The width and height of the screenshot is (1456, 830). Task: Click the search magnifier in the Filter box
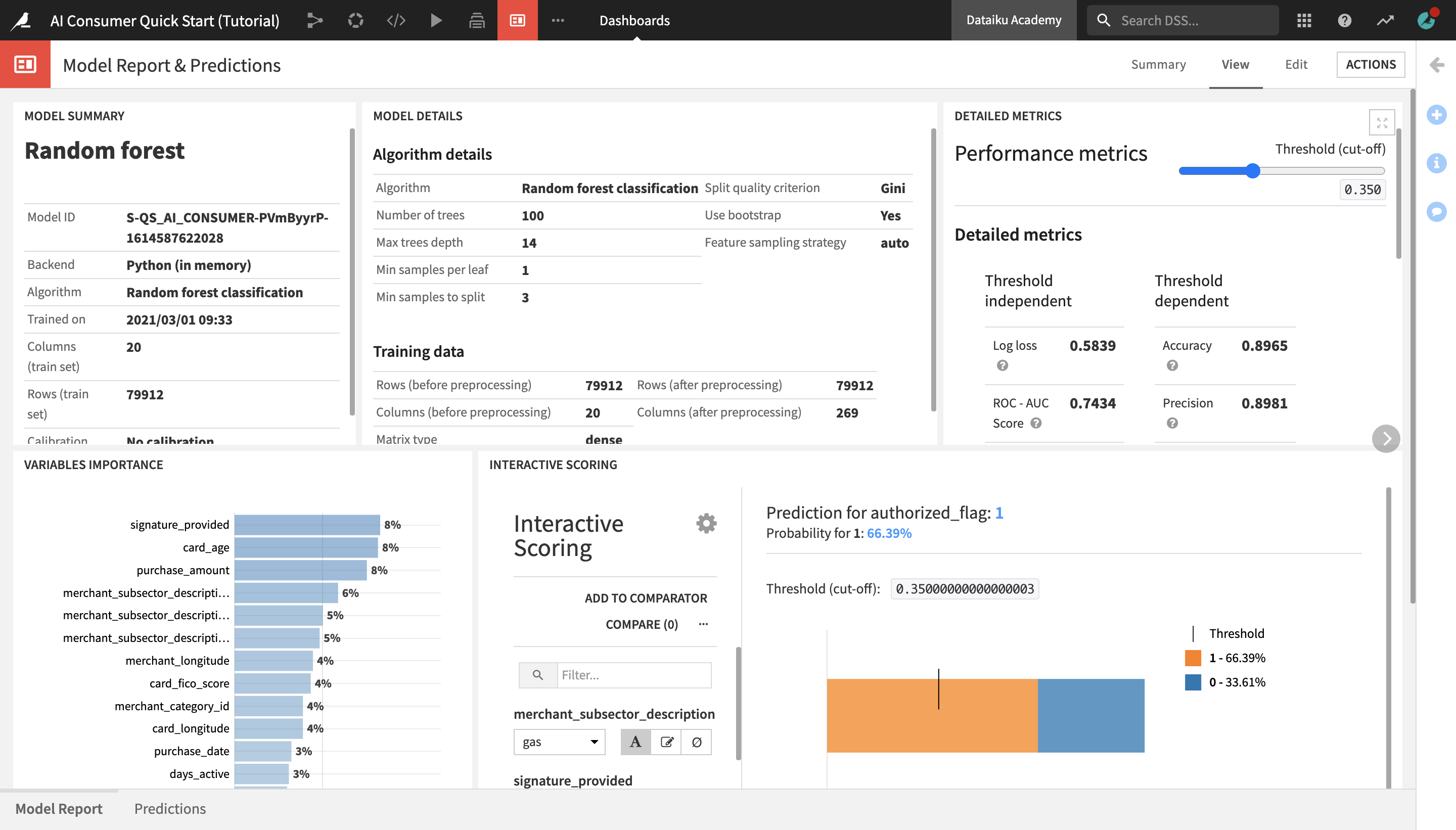[x=537, y=675]
